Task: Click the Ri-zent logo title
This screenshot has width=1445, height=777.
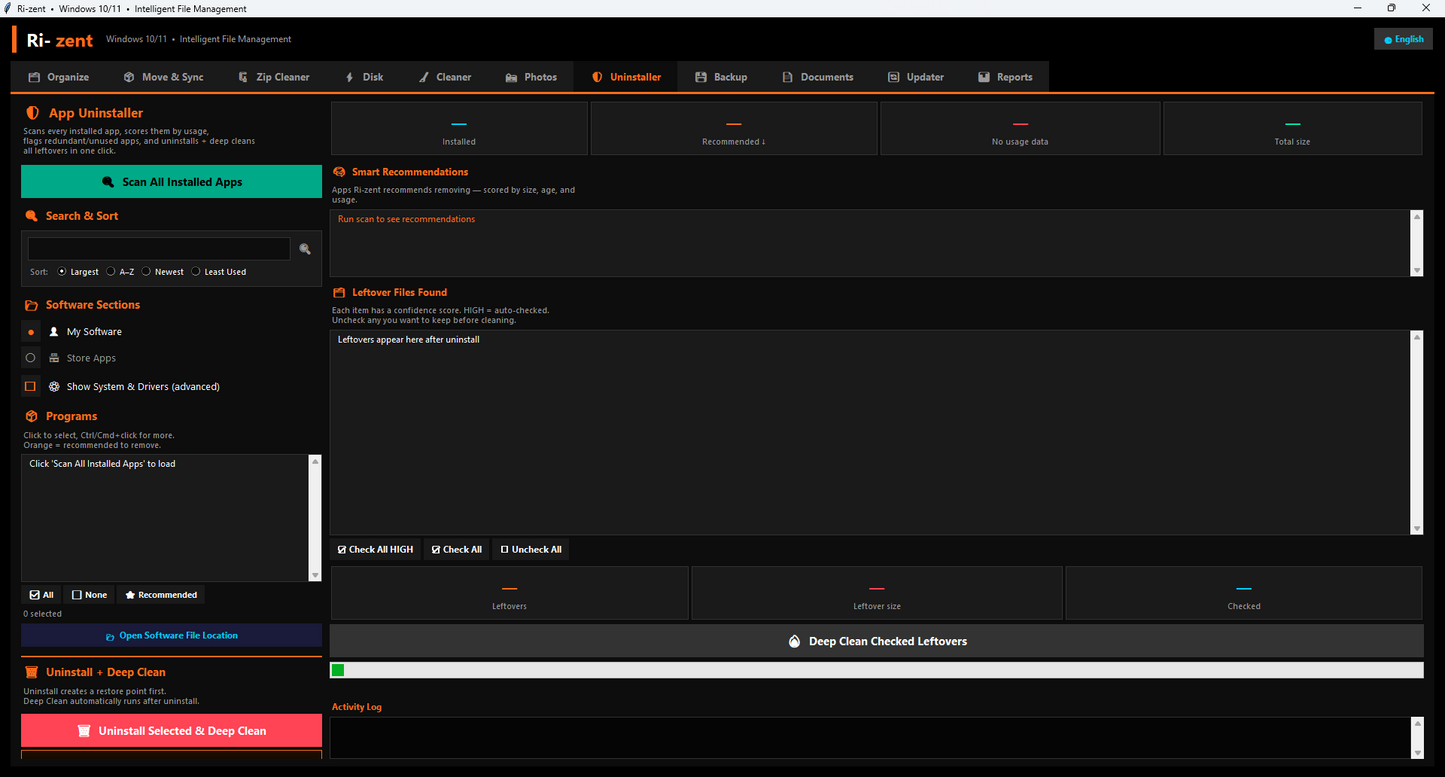Action: (60, 40)
